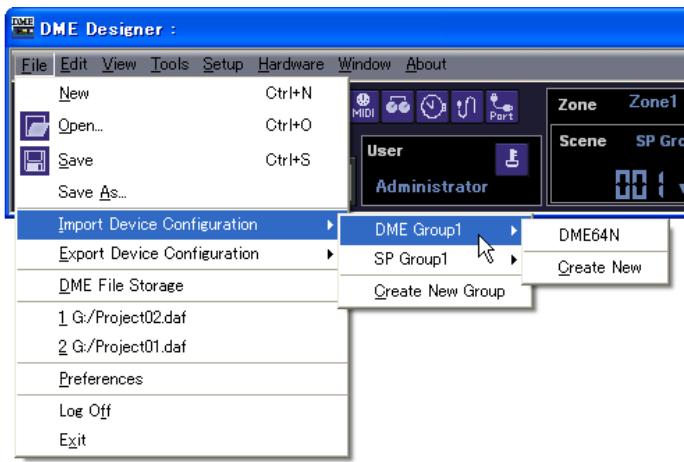Open recent file G:/Project01.daf
The width and height of the screenshot is (684, 462).
pyautogui.click(x=182, y=347)
